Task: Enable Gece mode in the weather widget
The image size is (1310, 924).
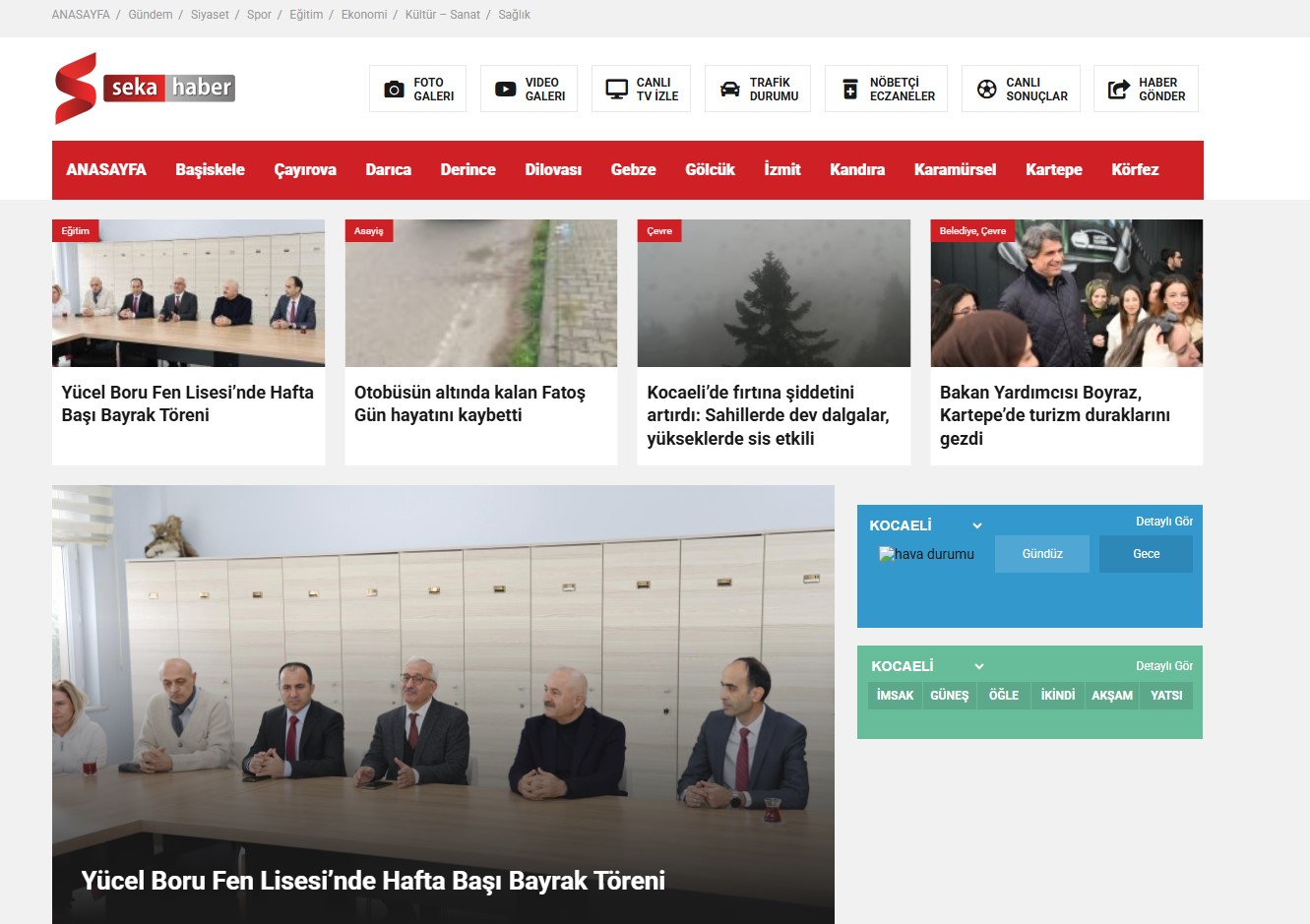Action: click(x=1146, y=554)
